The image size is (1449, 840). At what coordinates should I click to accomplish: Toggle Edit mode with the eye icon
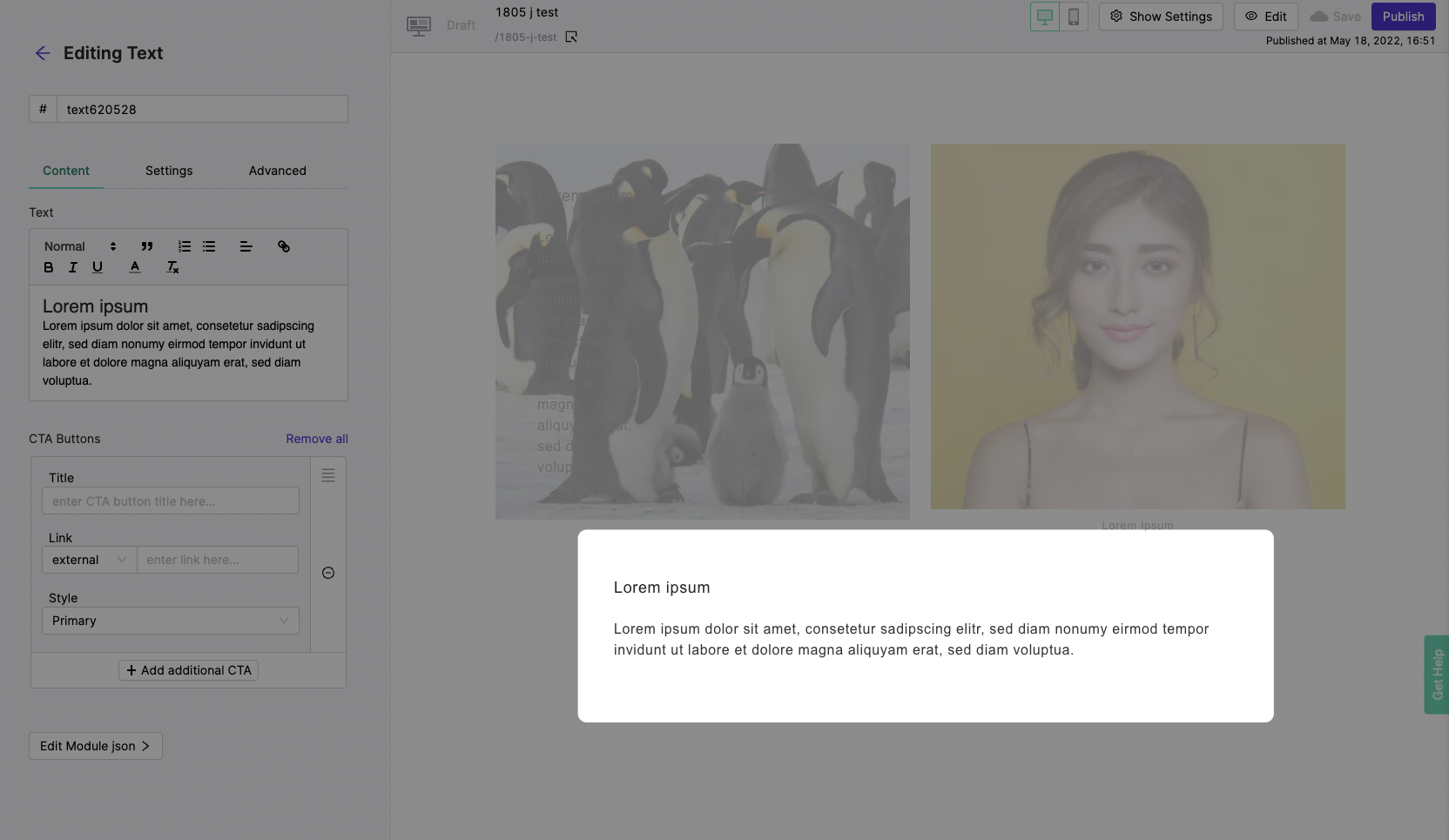[x=1266, y=16]
